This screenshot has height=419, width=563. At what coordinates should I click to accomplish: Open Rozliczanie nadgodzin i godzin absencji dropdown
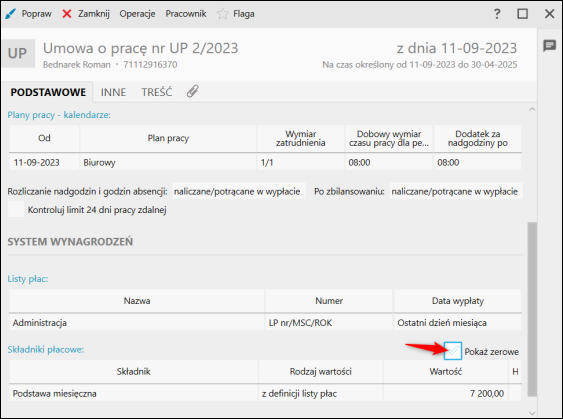pos(239,191)
